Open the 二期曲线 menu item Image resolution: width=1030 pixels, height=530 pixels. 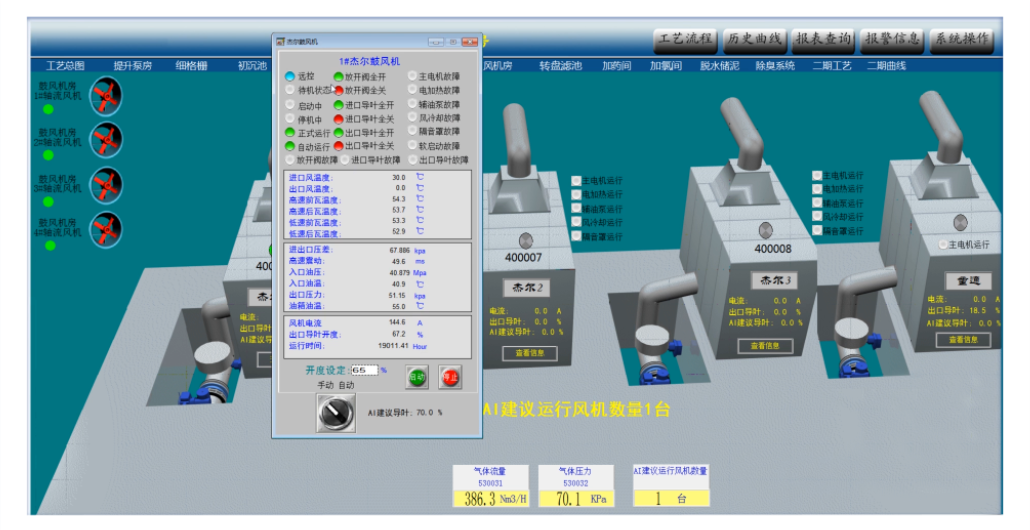tap(886, 66)
